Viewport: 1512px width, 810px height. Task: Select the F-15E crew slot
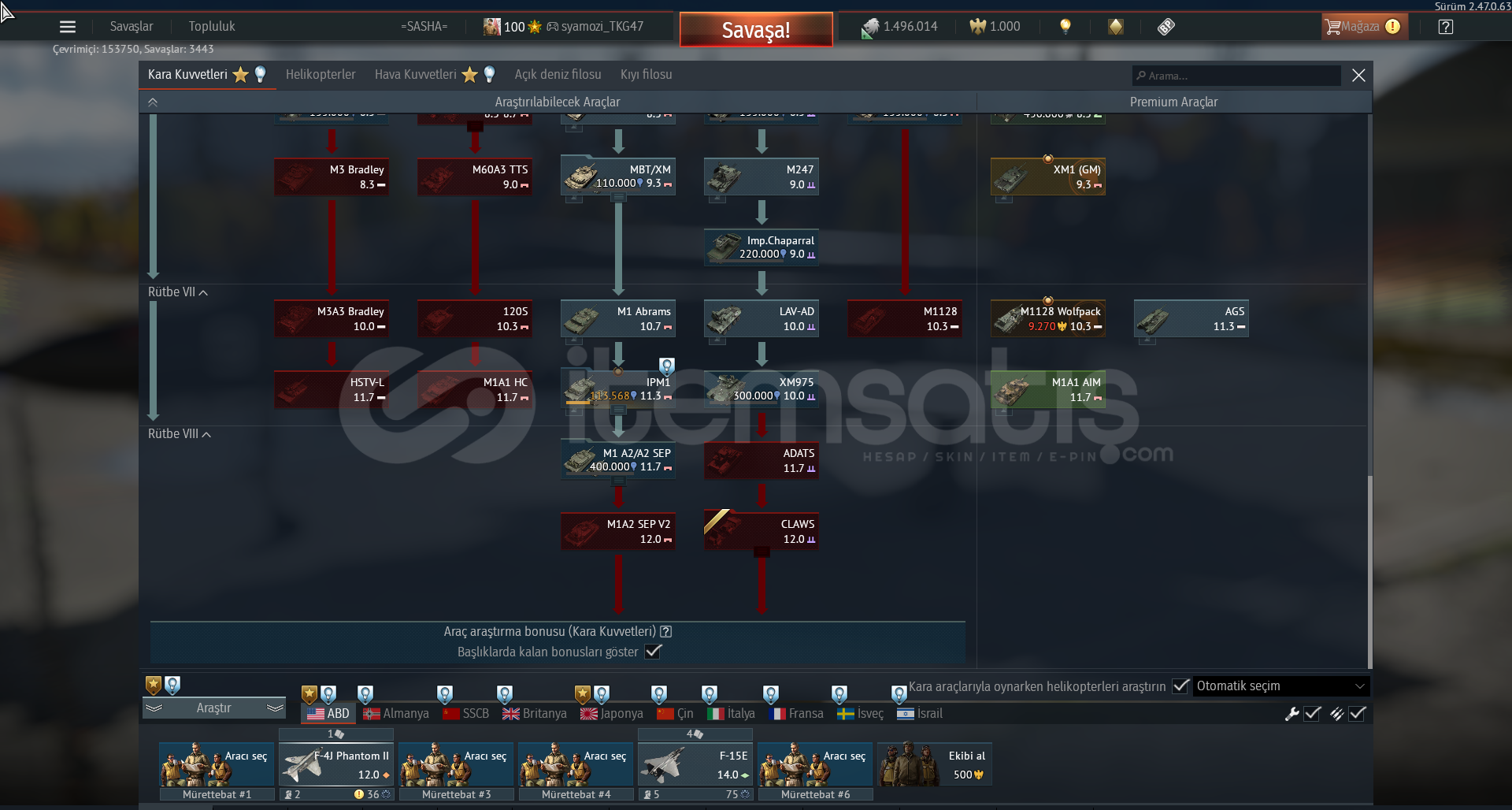click(695, 765)
